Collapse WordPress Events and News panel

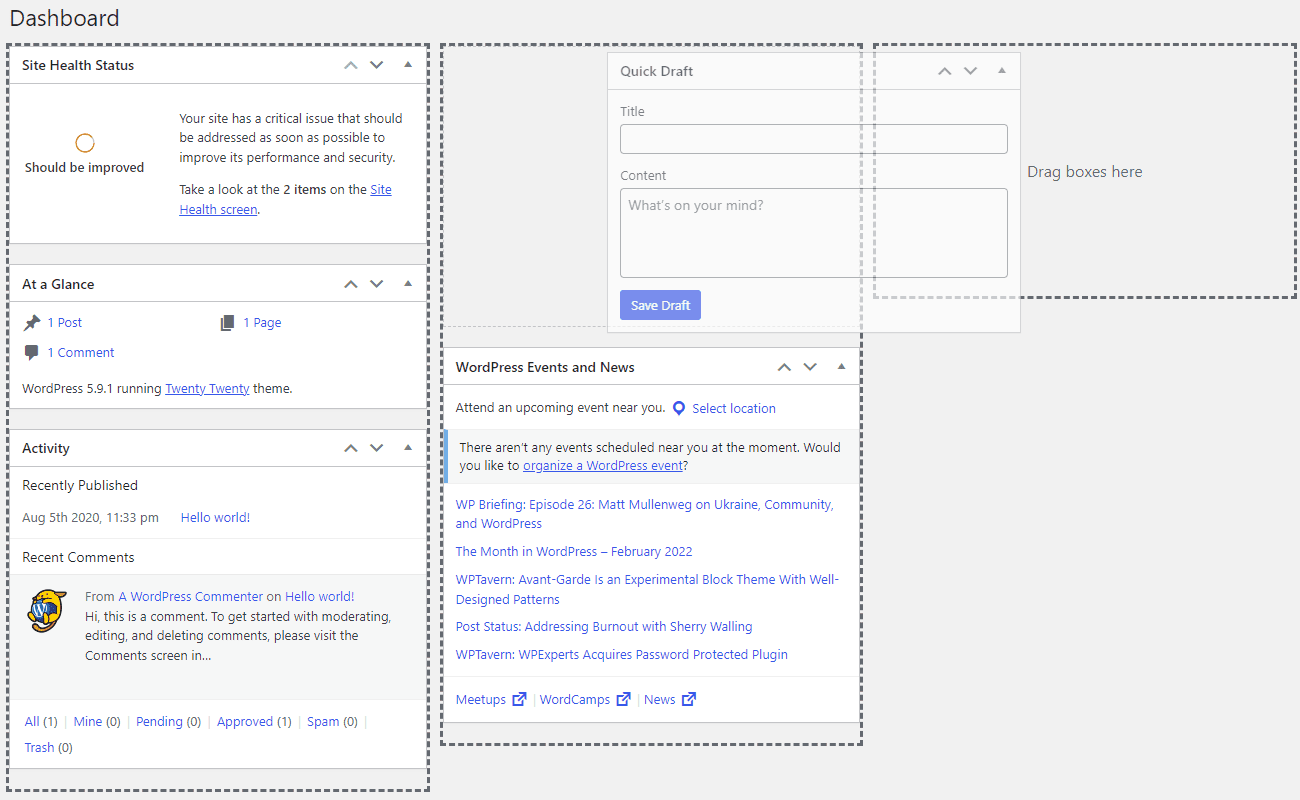pyautogui.click(x=842, y=367)
